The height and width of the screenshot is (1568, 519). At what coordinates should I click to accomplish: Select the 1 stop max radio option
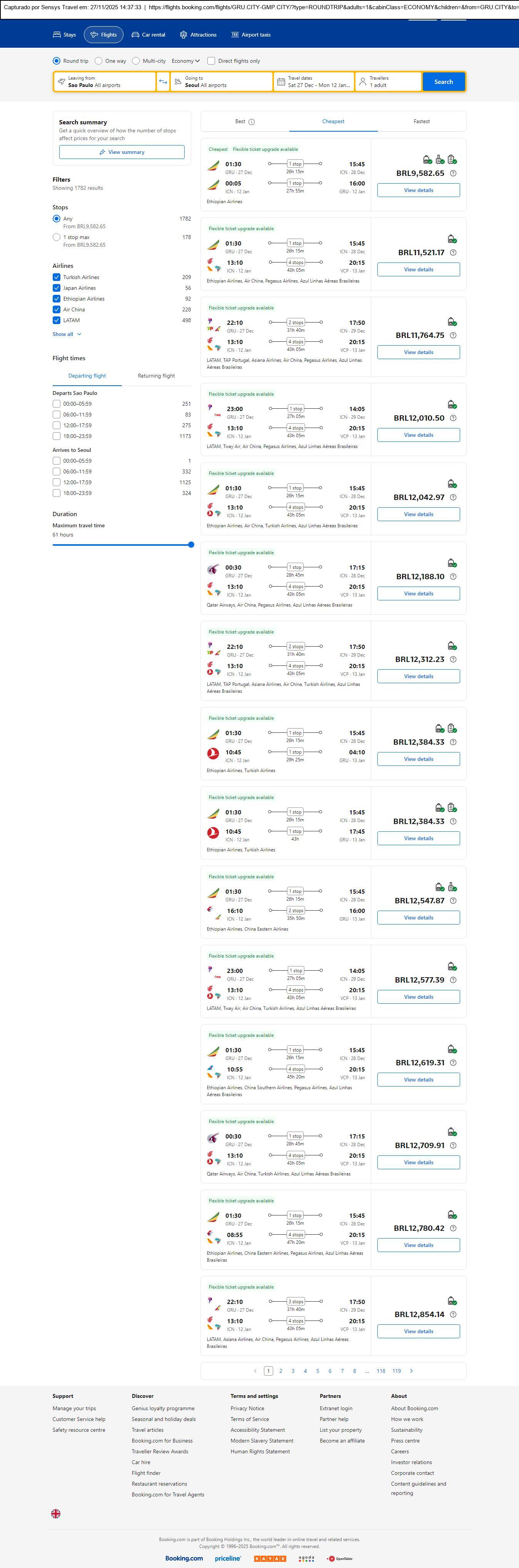coord(57,237)
